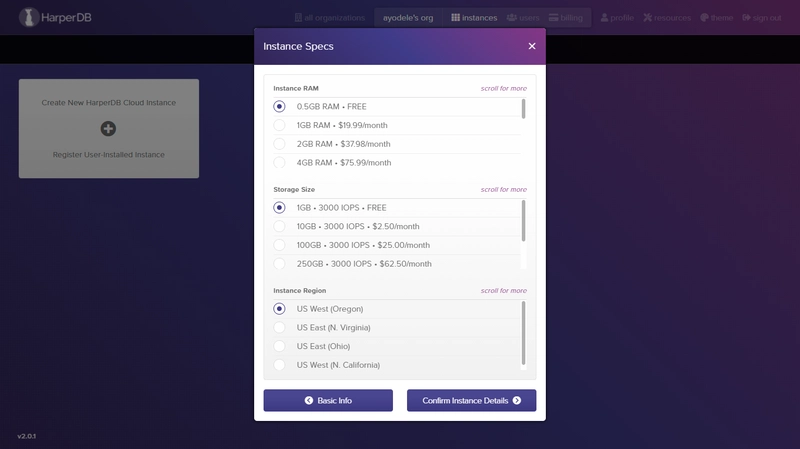Open the resources menu item
The width and height of the screenshot is (800, 449).
(667, 18)
